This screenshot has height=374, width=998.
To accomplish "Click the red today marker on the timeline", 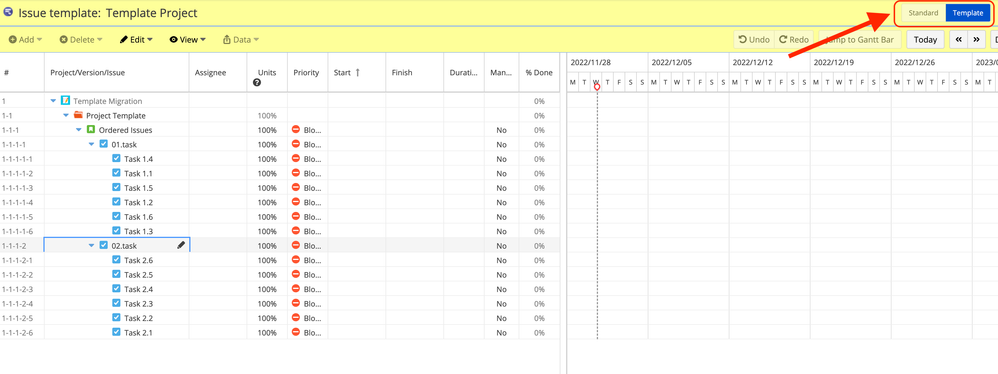I will pos(597,87).
